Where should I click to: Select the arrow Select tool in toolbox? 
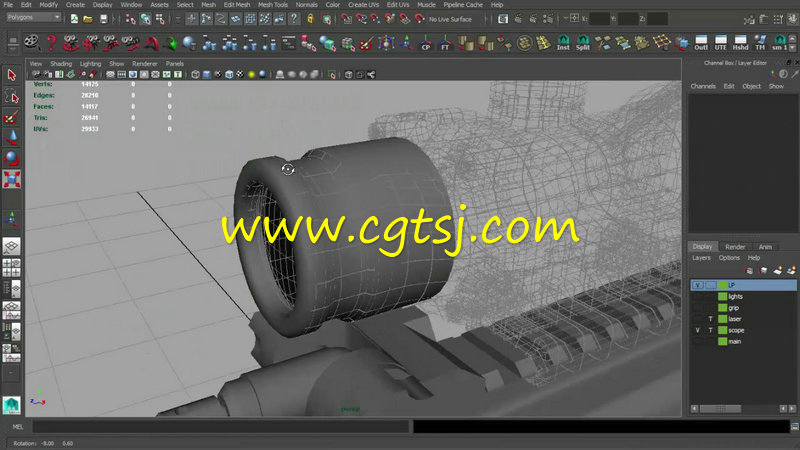(x=12, y=76)
